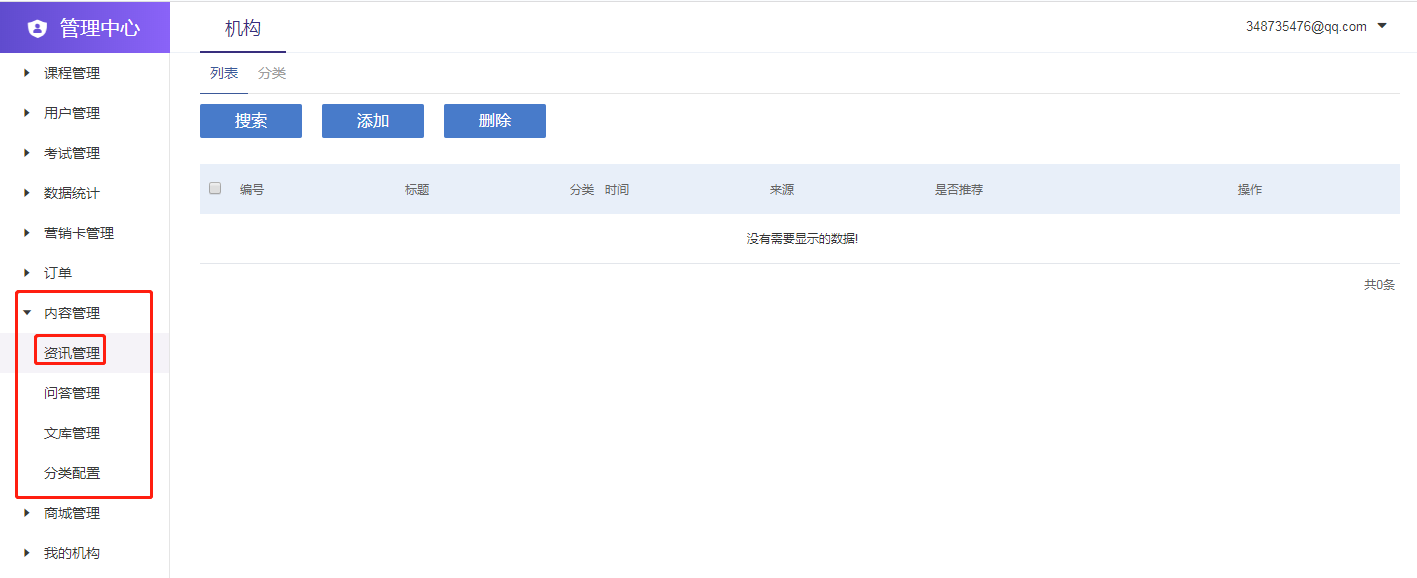
Task: Click the 搜索 button
Action: click(x=251, y=121)
